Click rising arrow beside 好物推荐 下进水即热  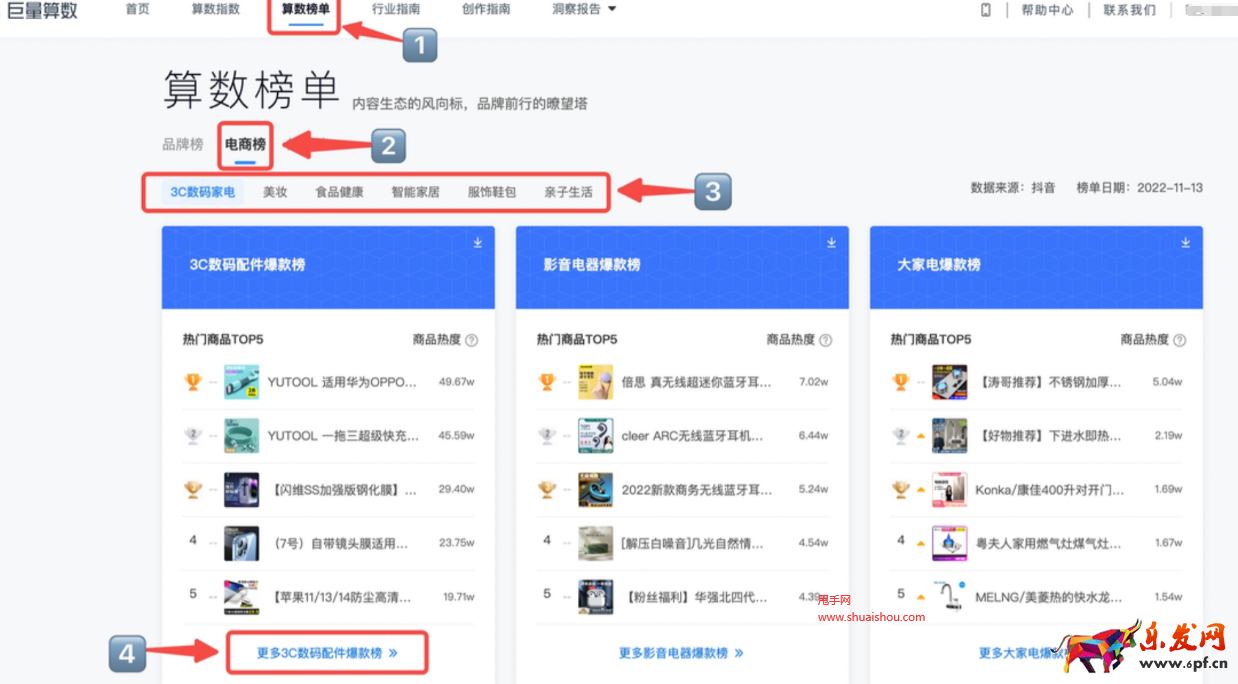921,436
